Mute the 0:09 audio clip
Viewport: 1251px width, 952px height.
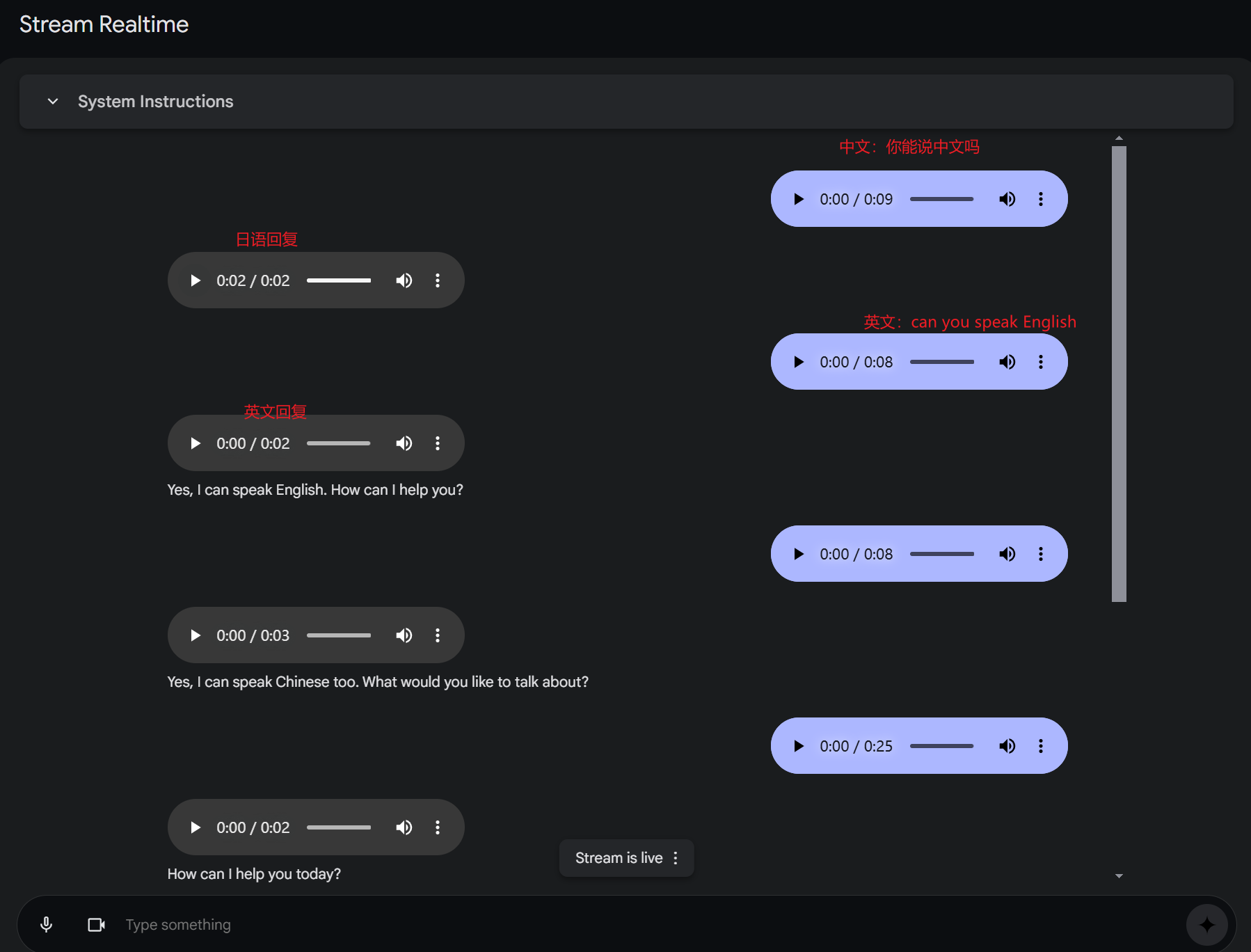click(x=1007, y=199)
